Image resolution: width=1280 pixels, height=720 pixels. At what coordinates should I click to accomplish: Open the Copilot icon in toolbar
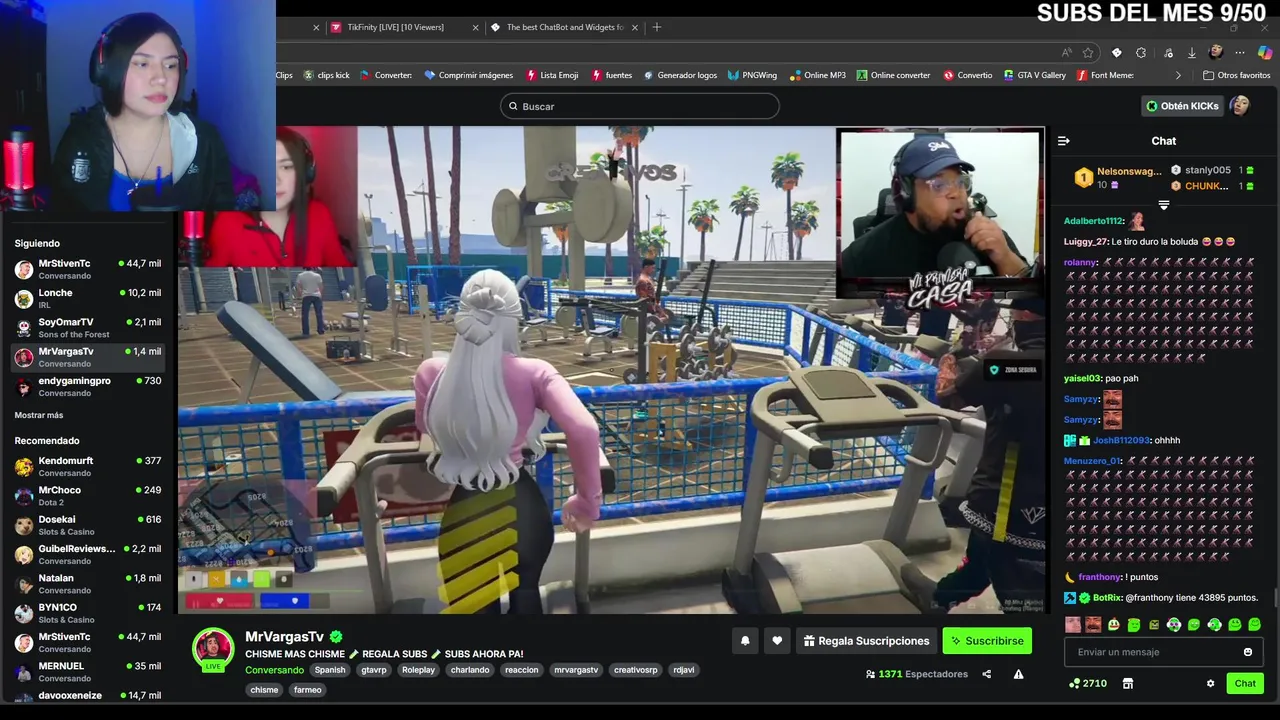click(1265, 53)
